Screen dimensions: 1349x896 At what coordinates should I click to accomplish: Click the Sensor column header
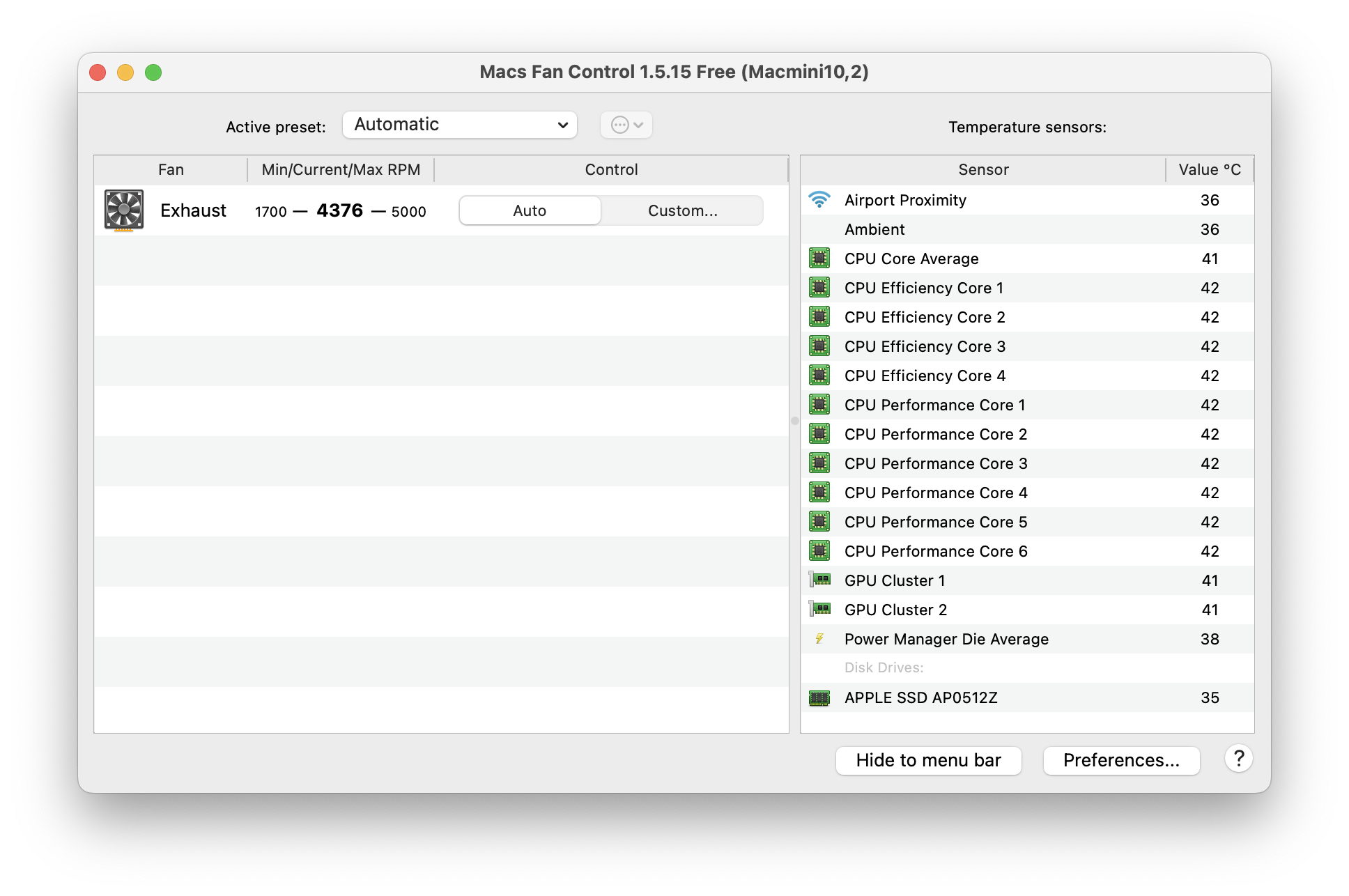click(x=982, y=169)
